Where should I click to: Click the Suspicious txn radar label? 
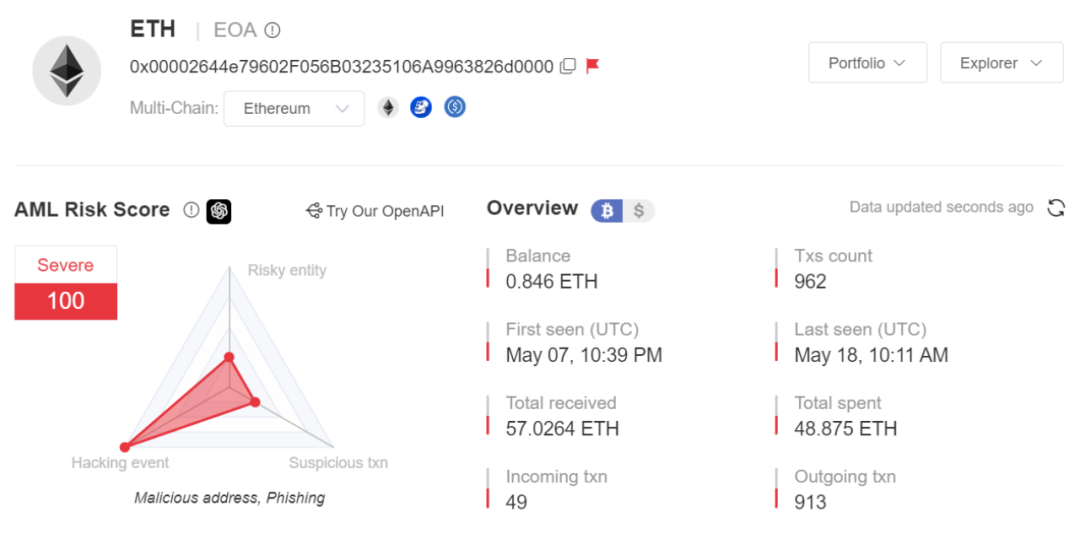[338, 463]
